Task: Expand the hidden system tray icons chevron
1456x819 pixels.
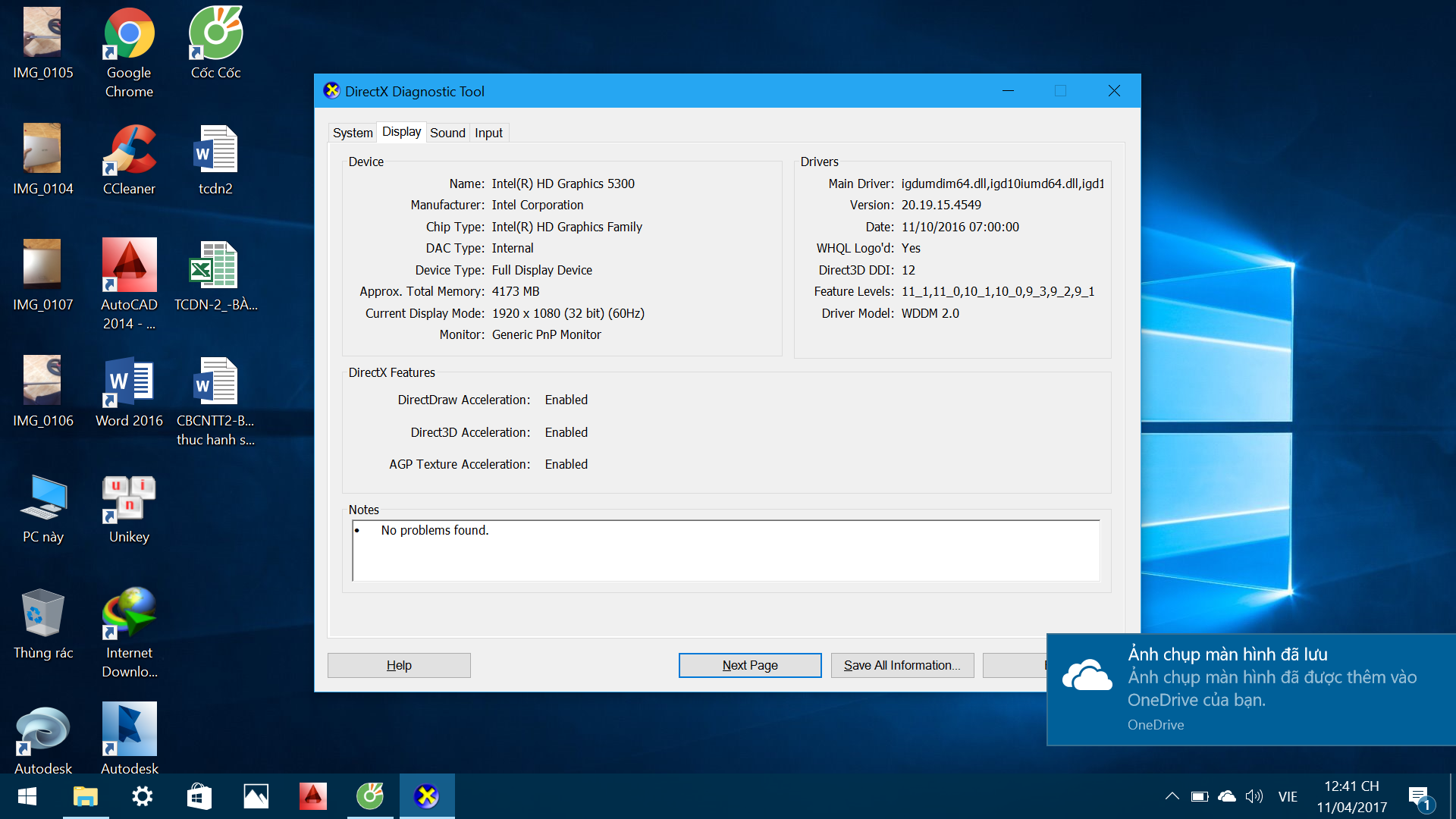Action: click(1172, 796)
